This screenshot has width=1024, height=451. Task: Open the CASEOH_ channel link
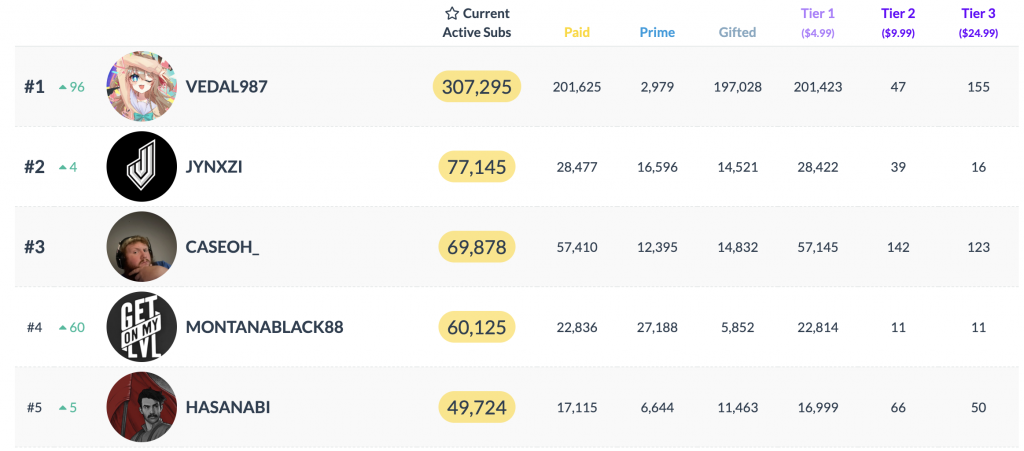coord(222,247)
